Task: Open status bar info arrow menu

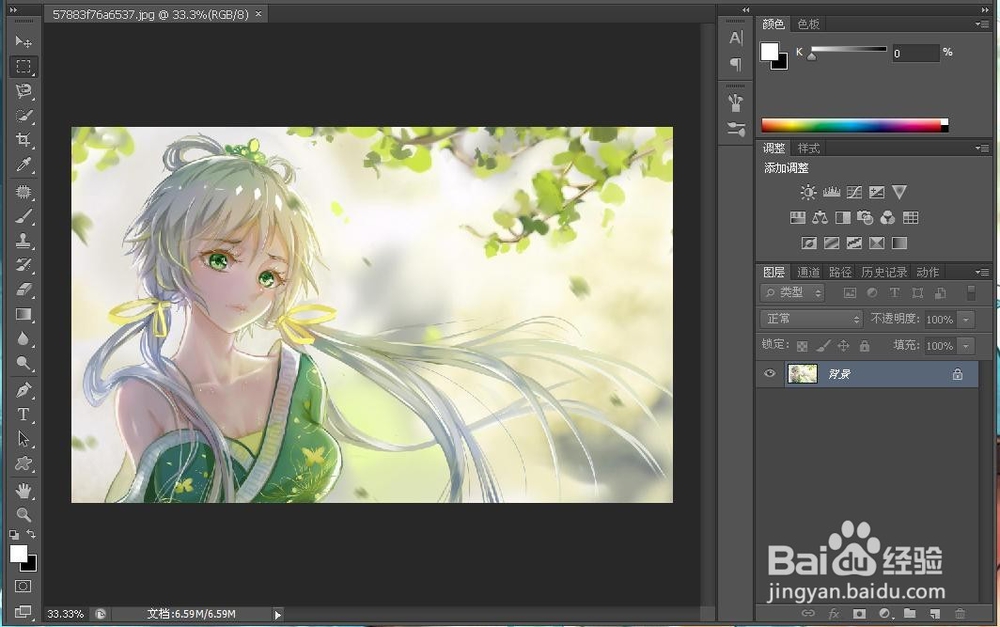Action: [277, 615]
